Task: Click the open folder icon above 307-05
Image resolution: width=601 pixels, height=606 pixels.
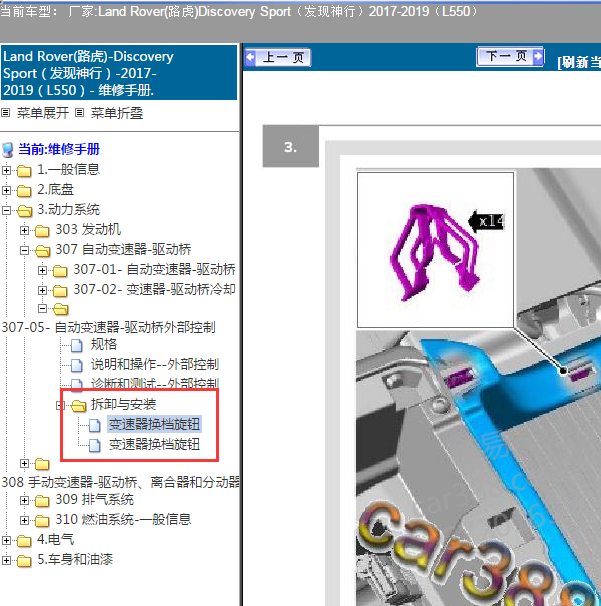Action: pyautogui.click(x=61, y=309)
